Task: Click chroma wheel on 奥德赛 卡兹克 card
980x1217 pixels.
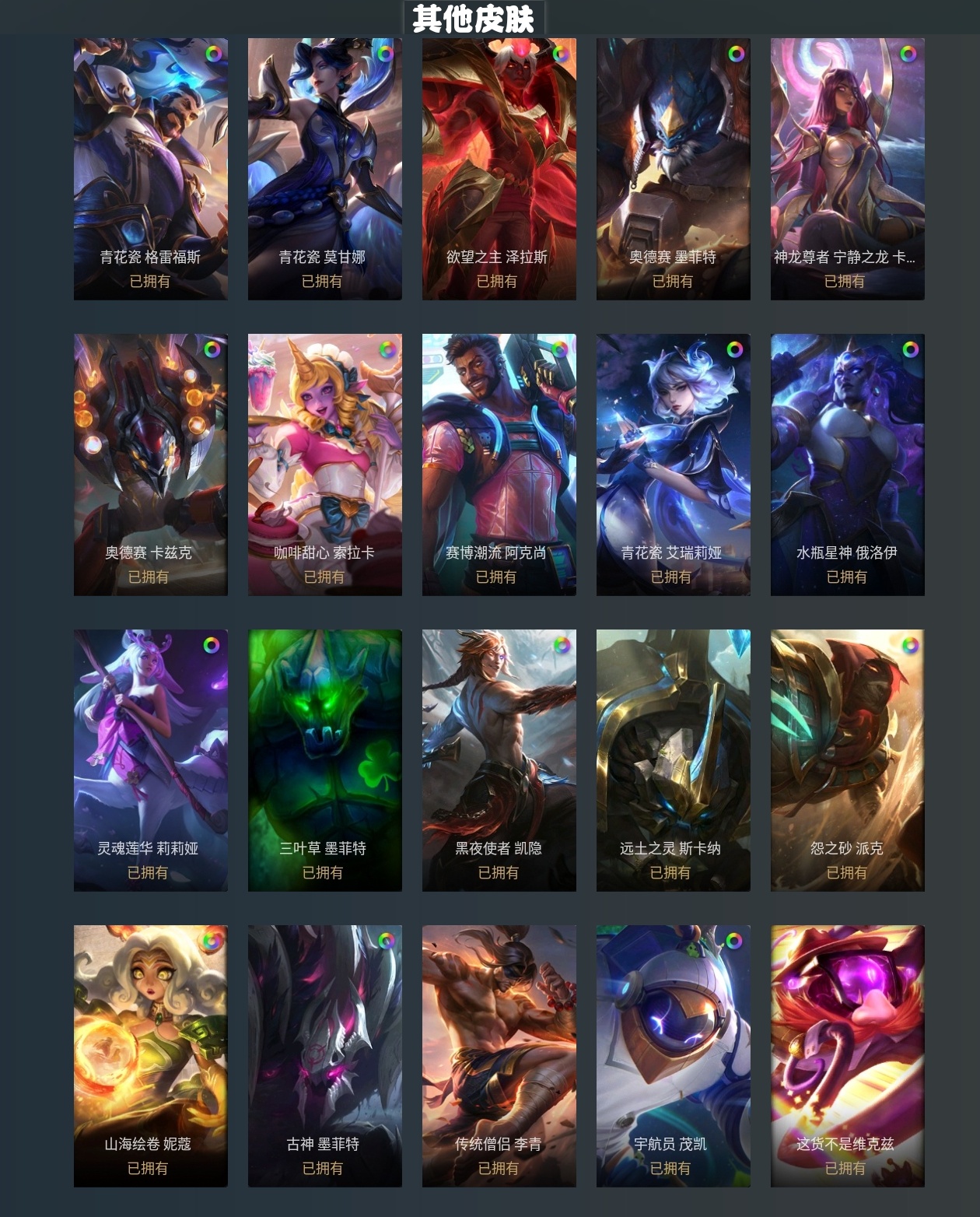Action: (x=212, y=349)
